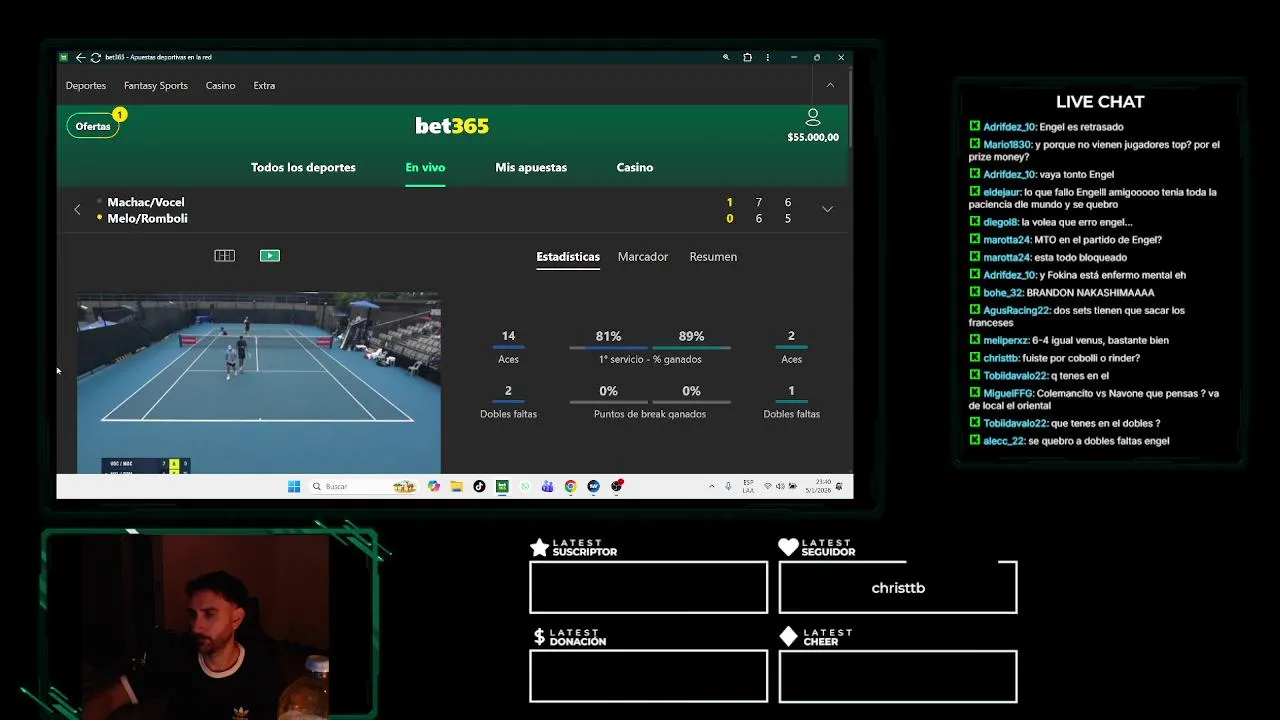Viewport: 1280px width, 720px height.
Task: Click the Ofertas button
Action: pos(93,126)
